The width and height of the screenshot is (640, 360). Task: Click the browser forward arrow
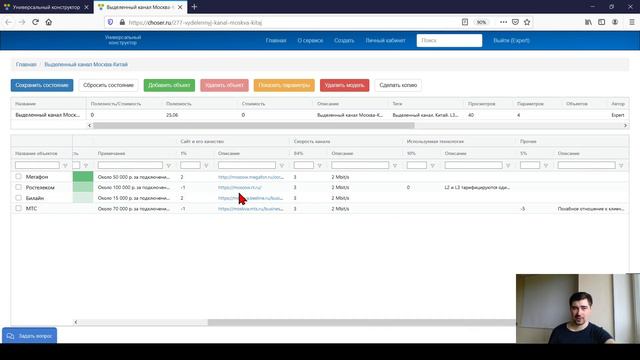click(x=22, y=22)
